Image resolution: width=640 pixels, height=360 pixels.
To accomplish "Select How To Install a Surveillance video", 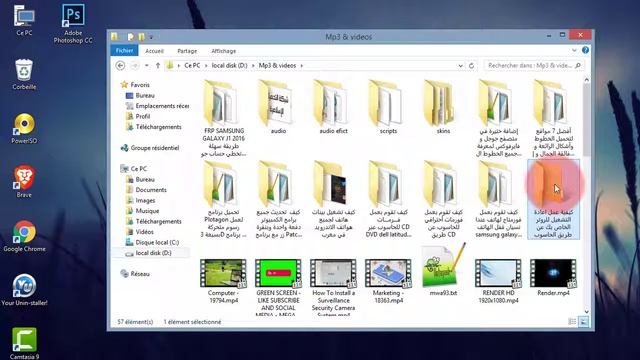I will 333,288.
